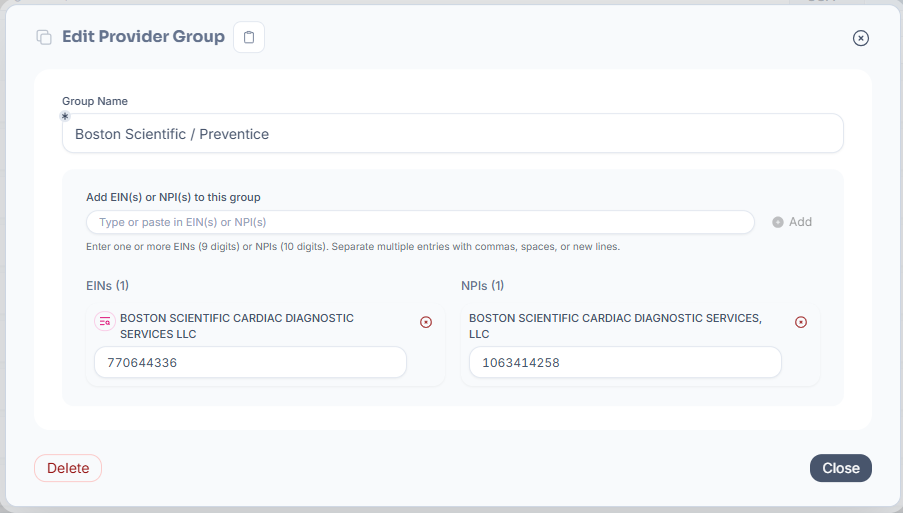
Task: Click the Add button
Action: point(792,222)
